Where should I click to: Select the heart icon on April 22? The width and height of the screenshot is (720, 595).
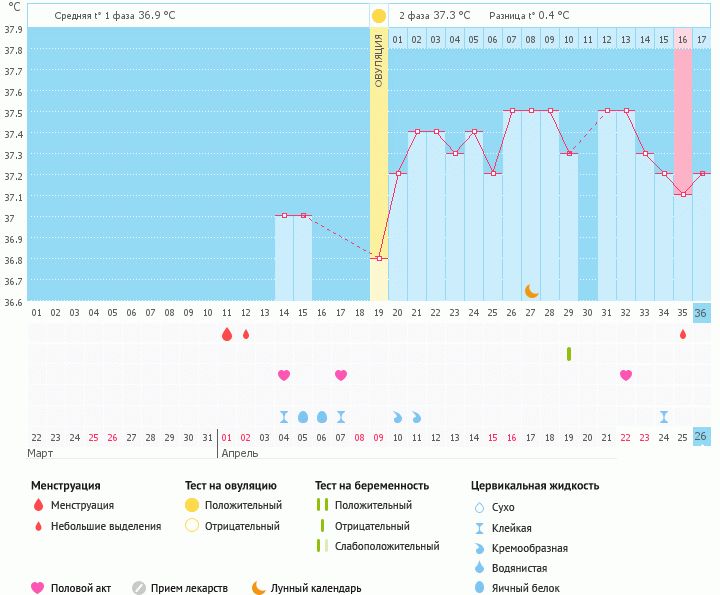626,375
